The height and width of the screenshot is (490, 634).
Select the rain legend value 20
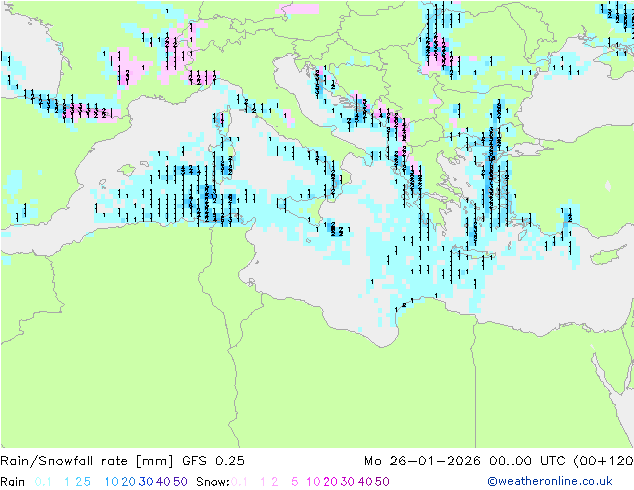[129, 482]
